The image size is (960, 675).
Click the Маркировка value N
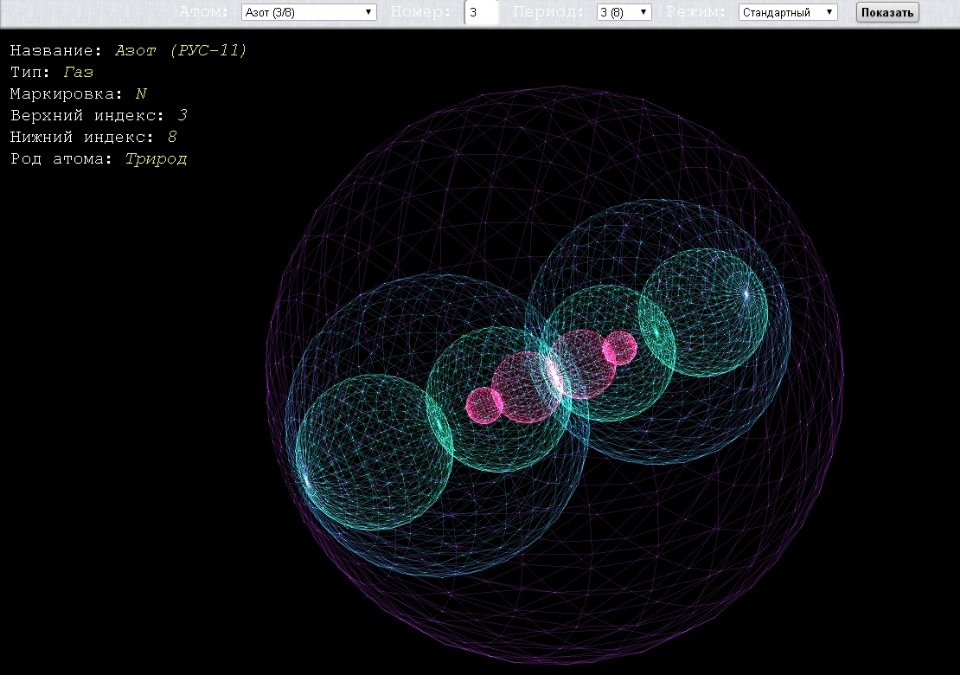coord(141,94)
